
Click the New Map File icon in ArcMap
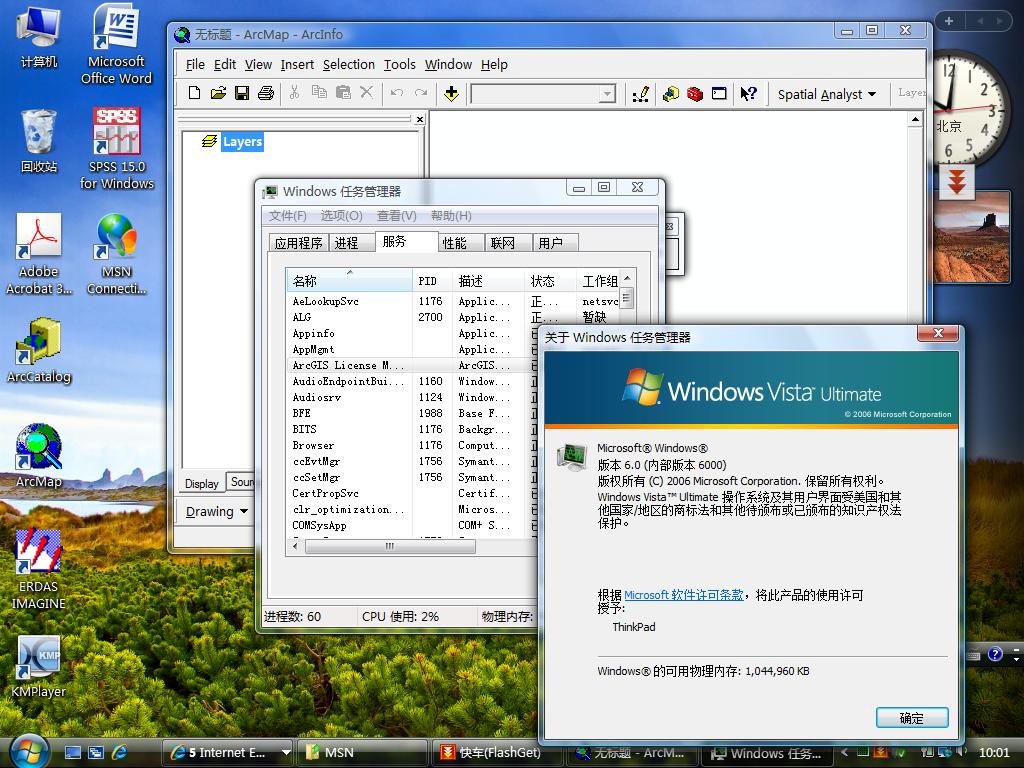194,93
